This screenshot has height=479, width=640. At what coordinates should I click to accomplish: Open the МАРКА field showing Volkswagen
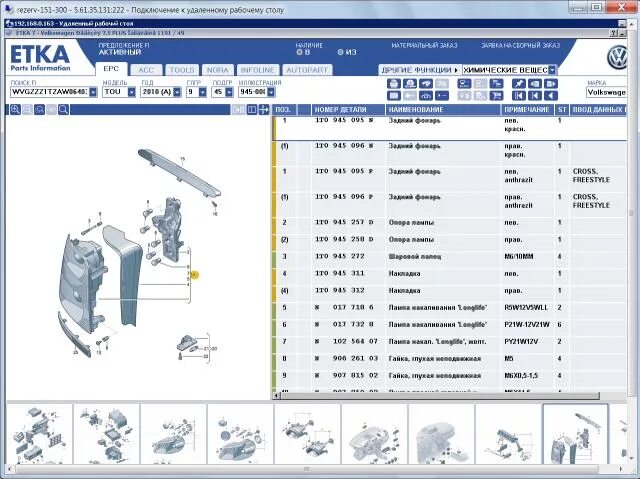(x=607, y=92)
